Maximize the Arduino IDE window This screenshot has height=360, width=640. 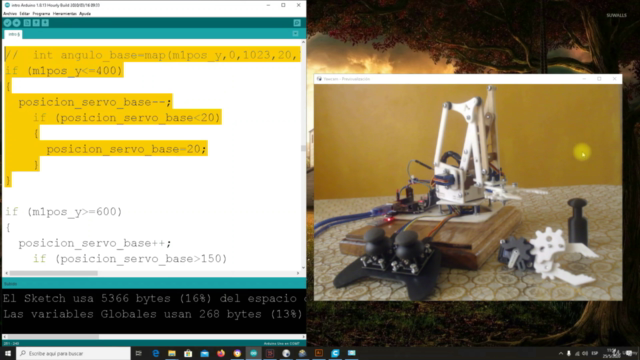pyautogui.click(x=283, y=5)
